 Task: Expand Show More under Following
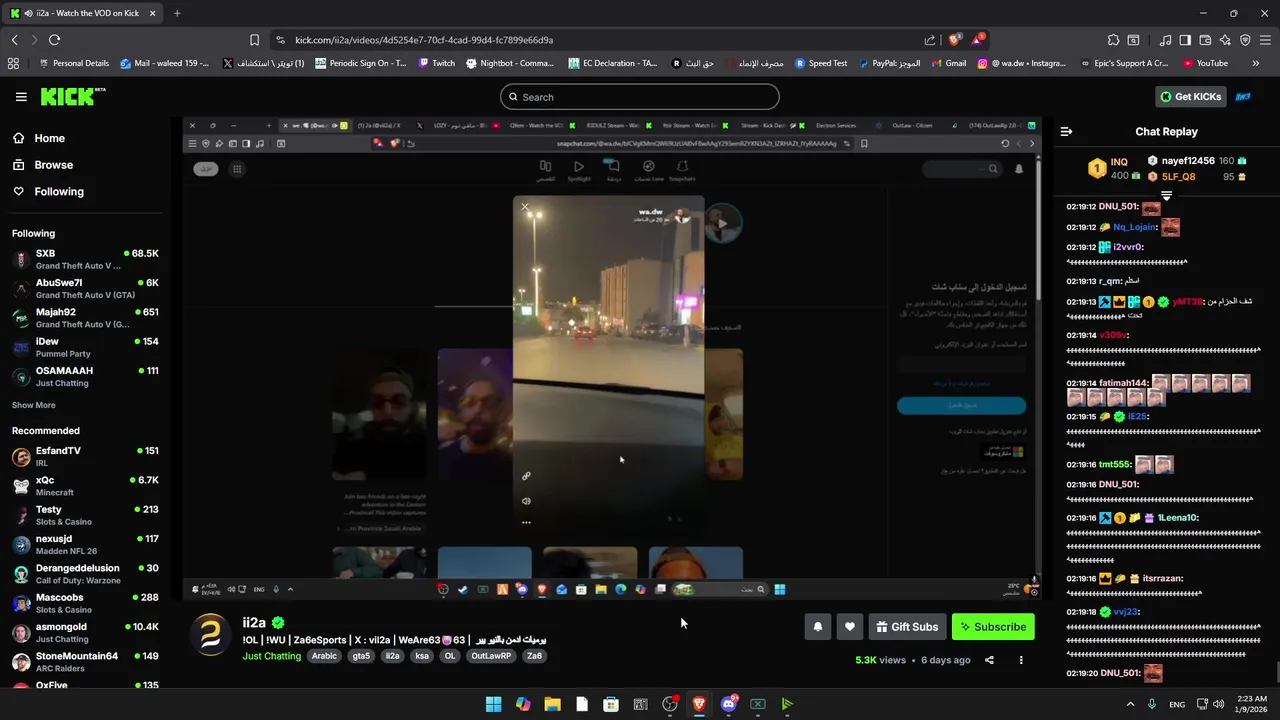34,405
